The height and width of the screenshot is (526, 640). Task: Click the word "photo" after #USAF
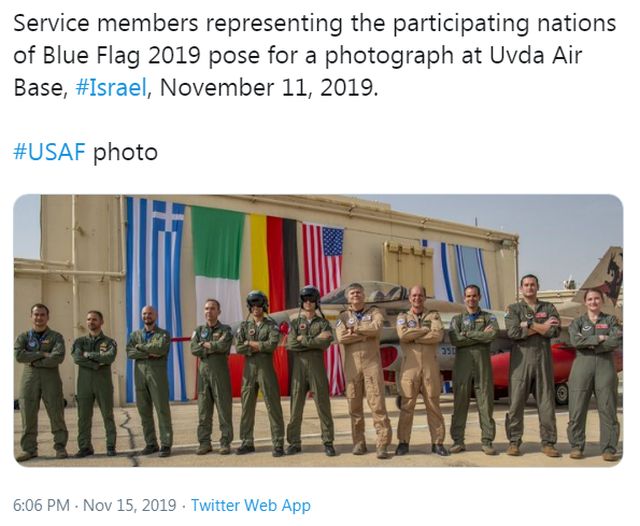click(125, 152)
